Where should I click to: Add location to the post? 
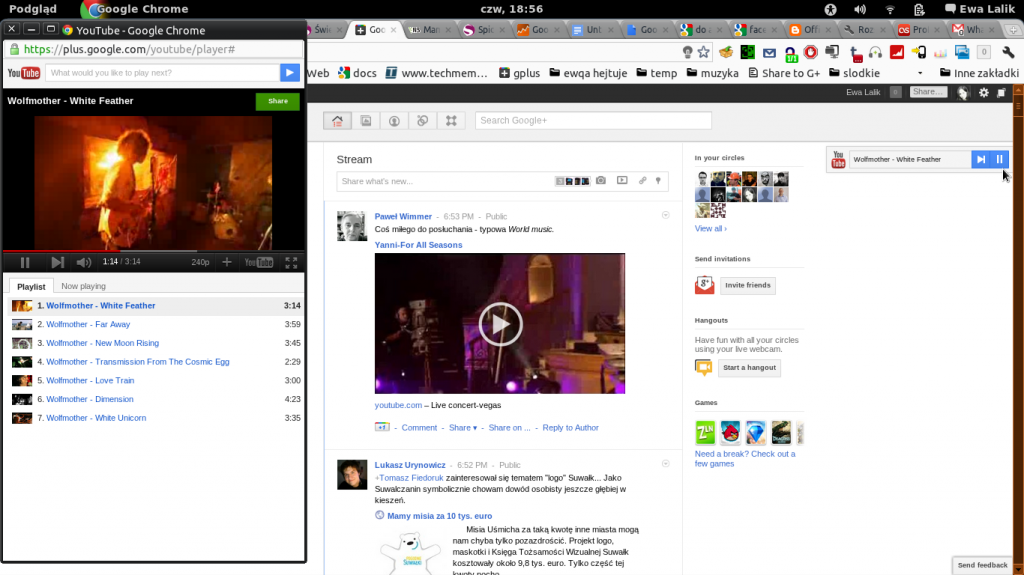pyautogui.click(x=658, y=180)
